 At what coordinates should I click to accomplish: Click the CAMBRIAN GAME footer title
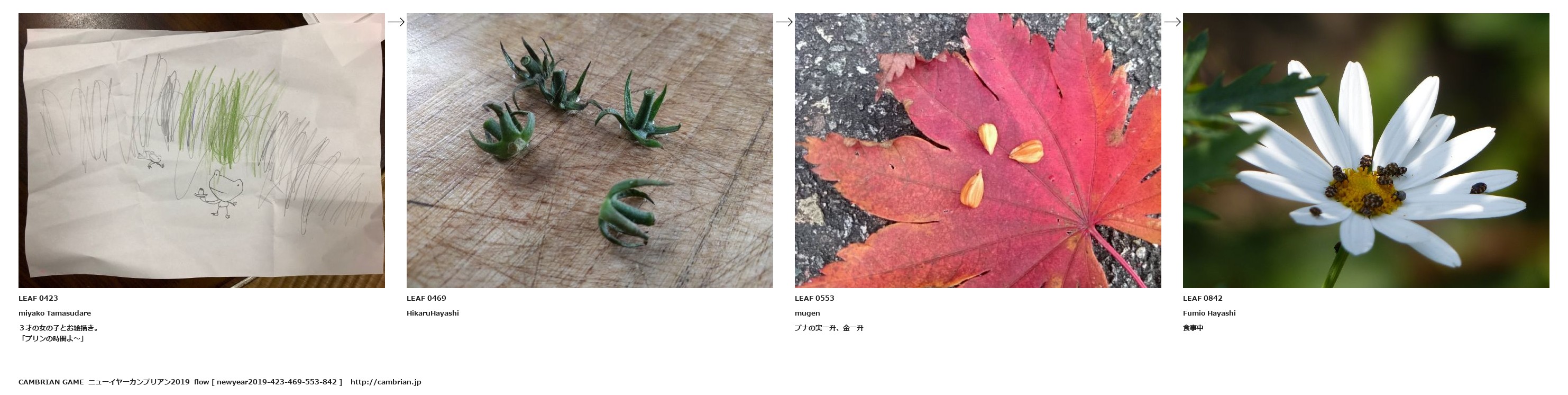coord(51,382)
